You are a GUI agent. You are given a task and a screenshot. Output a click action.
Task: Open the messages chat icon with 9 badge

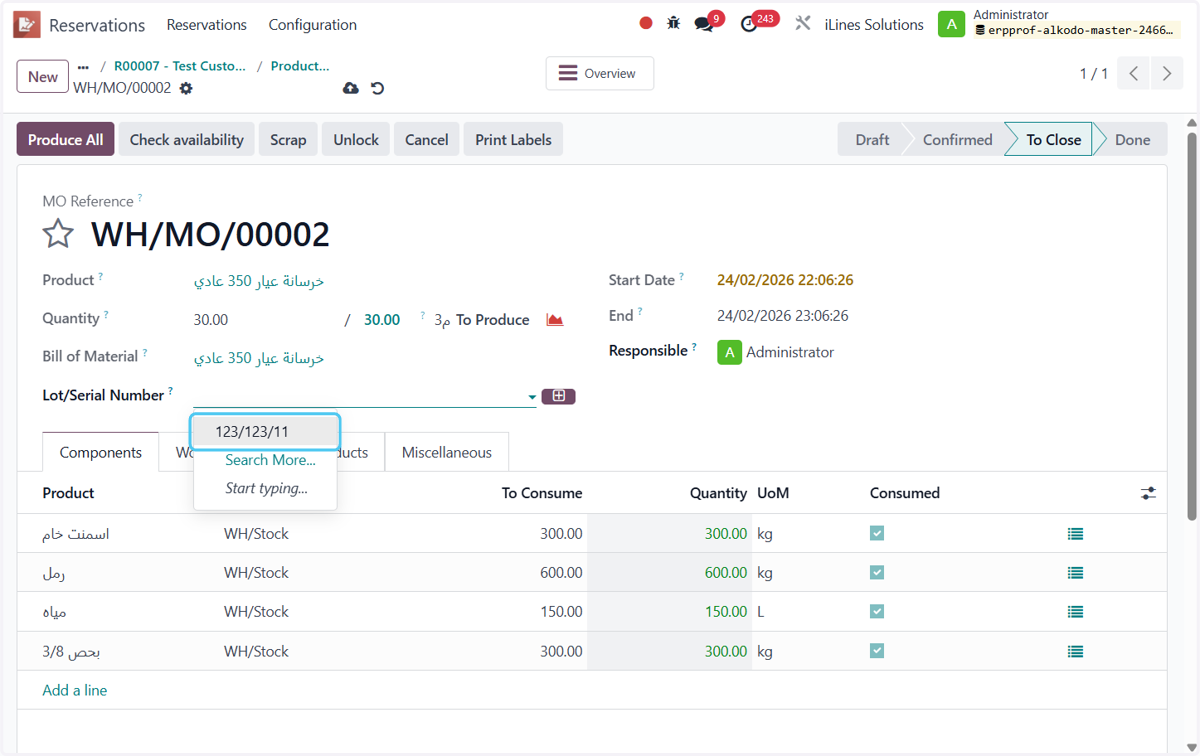coord(704,24)
